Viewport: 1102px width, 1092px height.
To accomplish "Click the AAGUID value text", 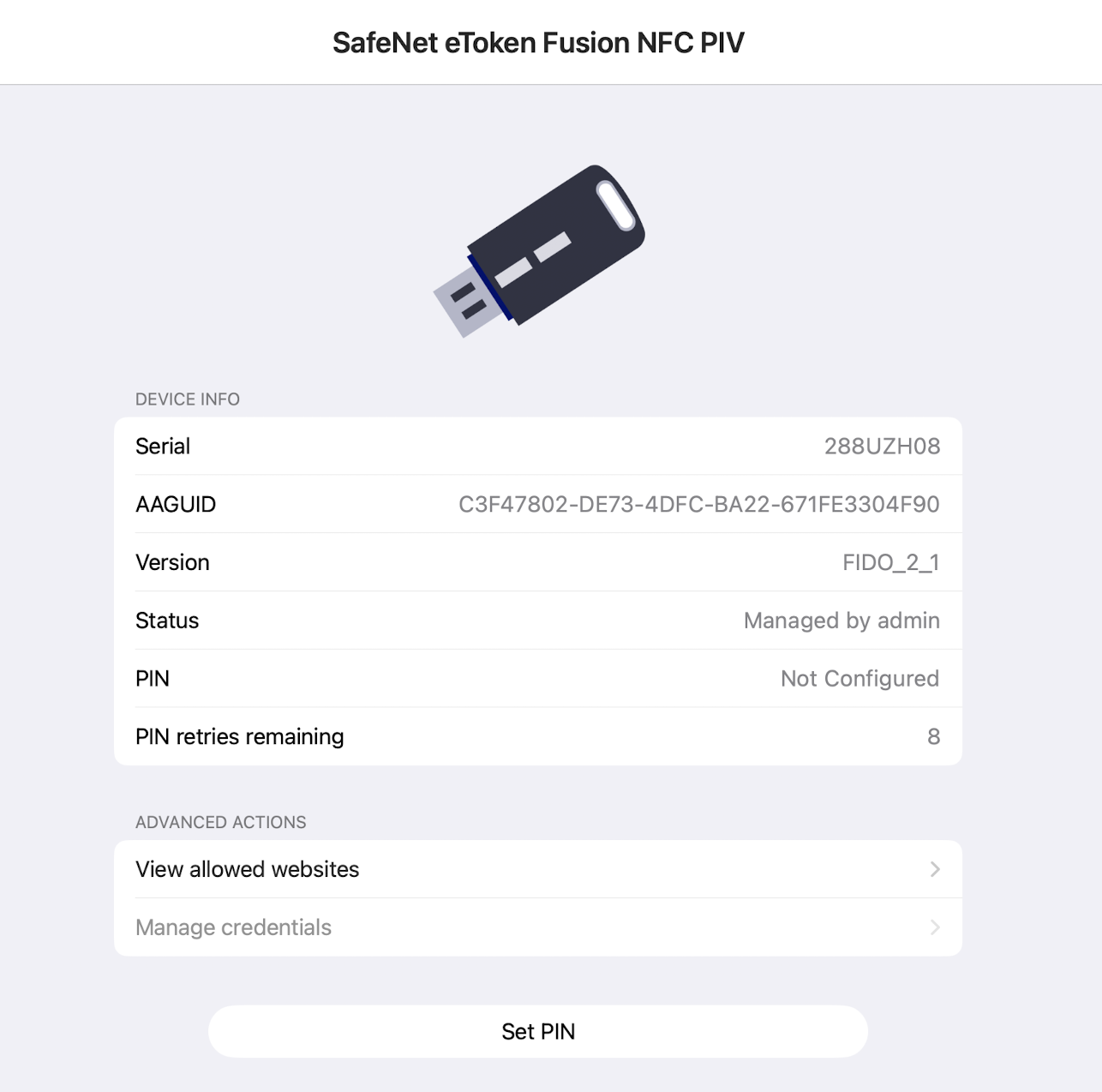I will point(698,505).
